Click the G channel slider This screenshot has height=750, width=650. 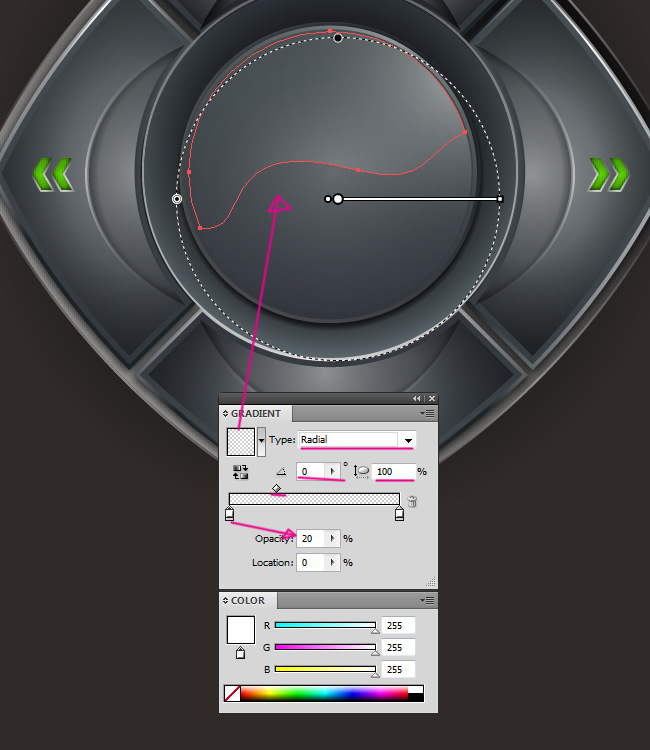pyautogui.click(x=325, y=647)
